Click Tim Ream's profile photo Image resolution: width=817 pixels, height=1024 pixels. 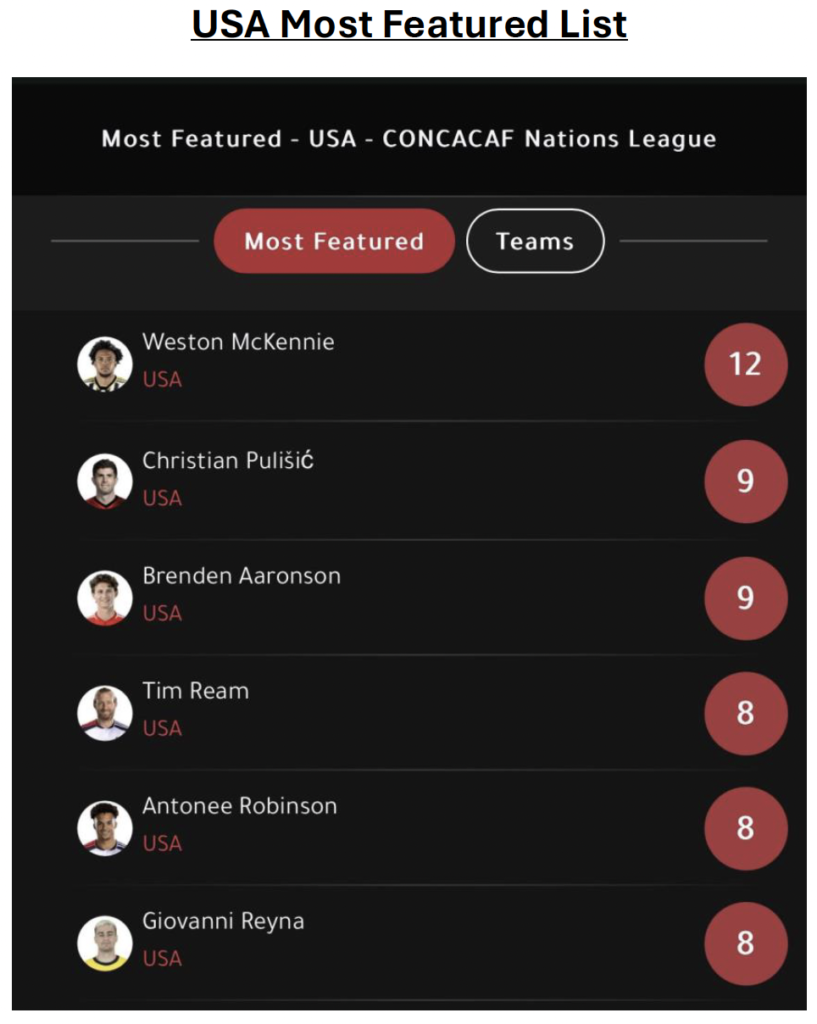click(x=104, y=712)
